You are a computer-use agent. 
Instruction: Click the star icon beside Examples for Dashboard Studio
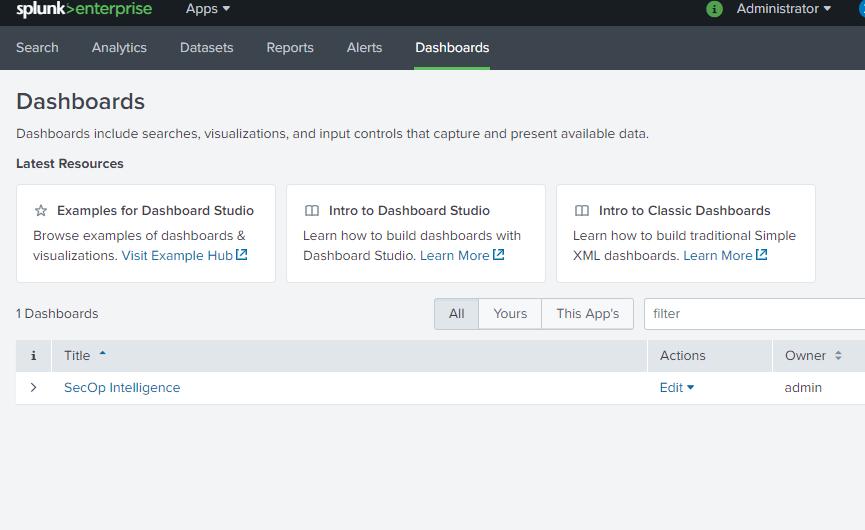coord(41,211)
